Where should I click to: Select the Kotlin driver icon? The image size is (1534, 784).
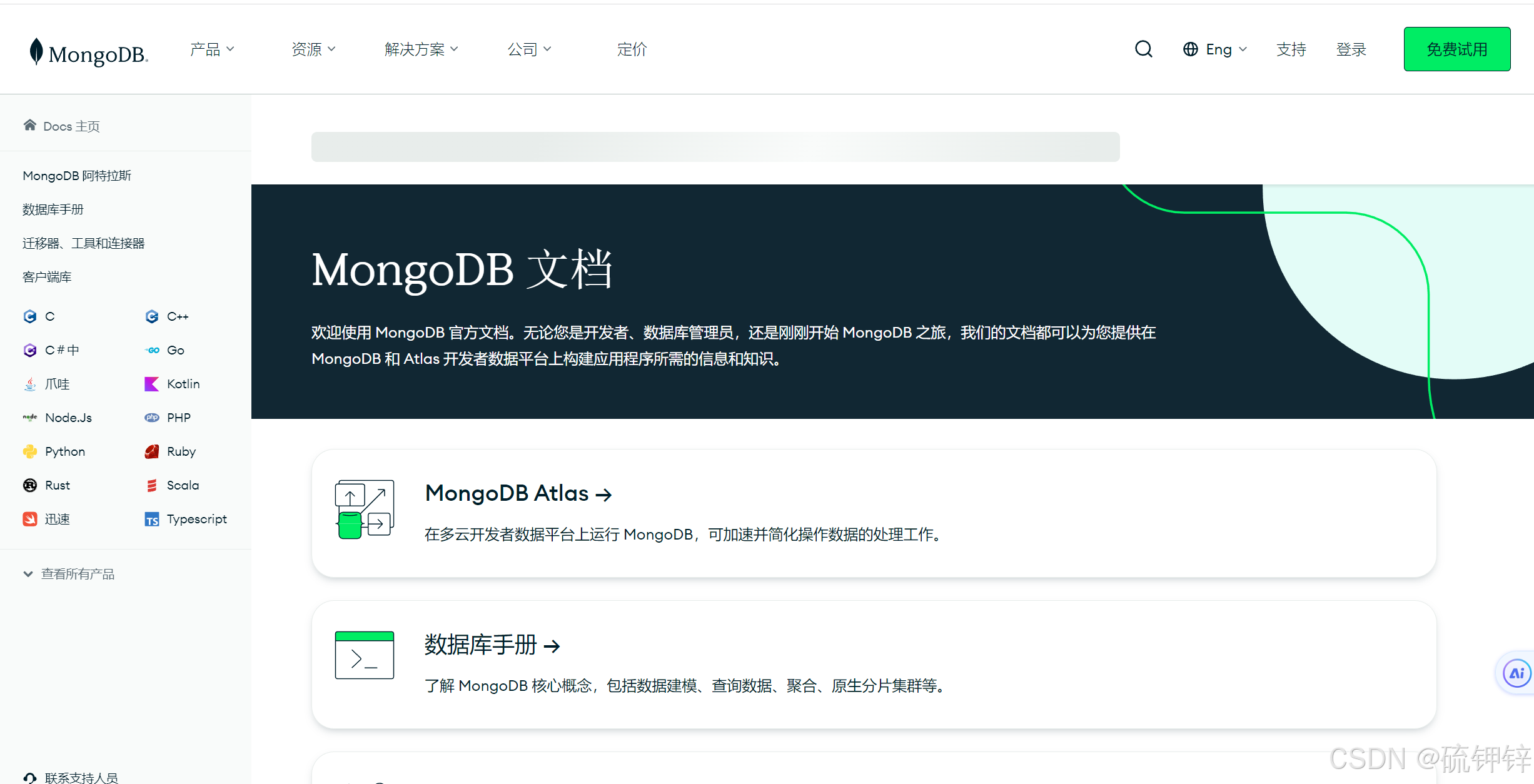[x=151, y=383]
